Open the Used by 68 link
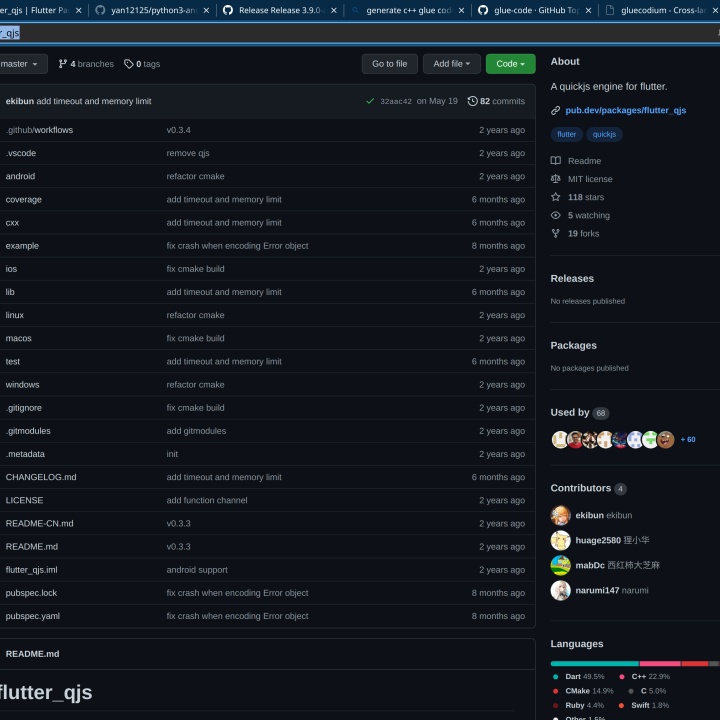720x720 pixels. click(x=579, y=412)
